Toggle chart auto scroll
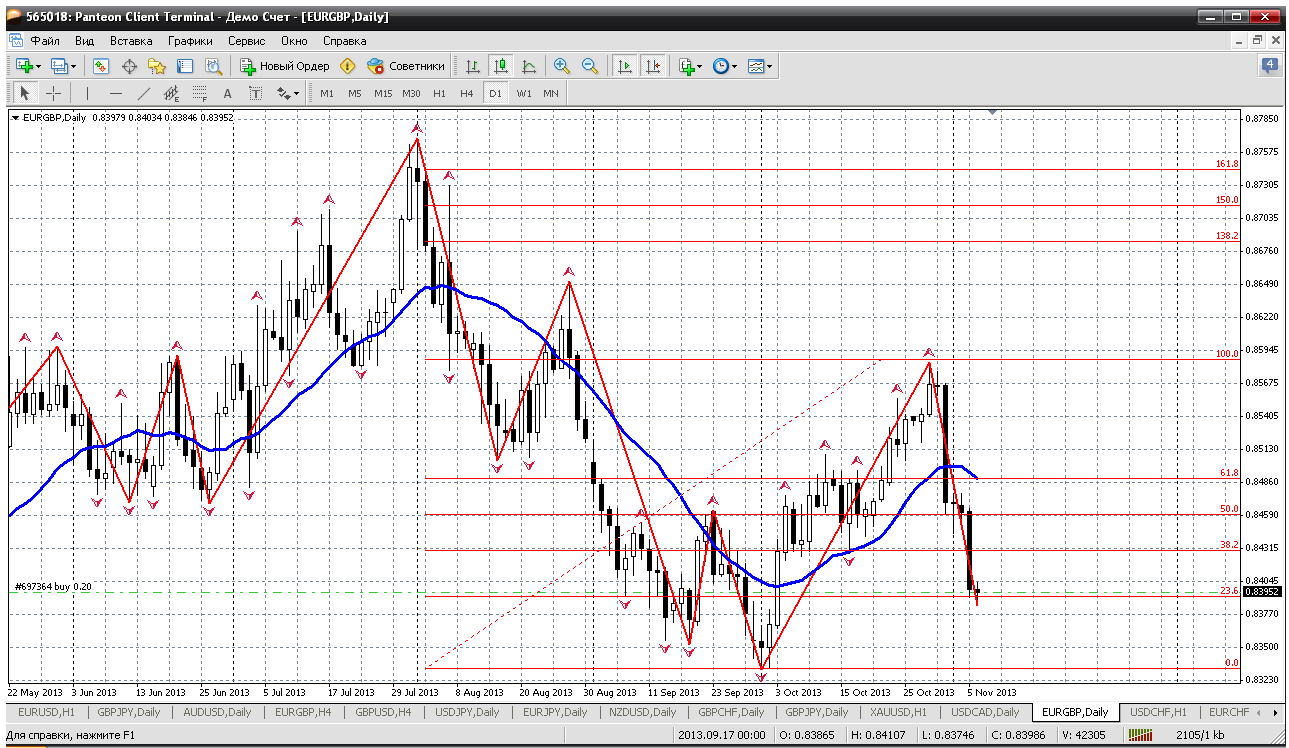Viewport: 1289px width, 748px height. [x=625, y=66]
